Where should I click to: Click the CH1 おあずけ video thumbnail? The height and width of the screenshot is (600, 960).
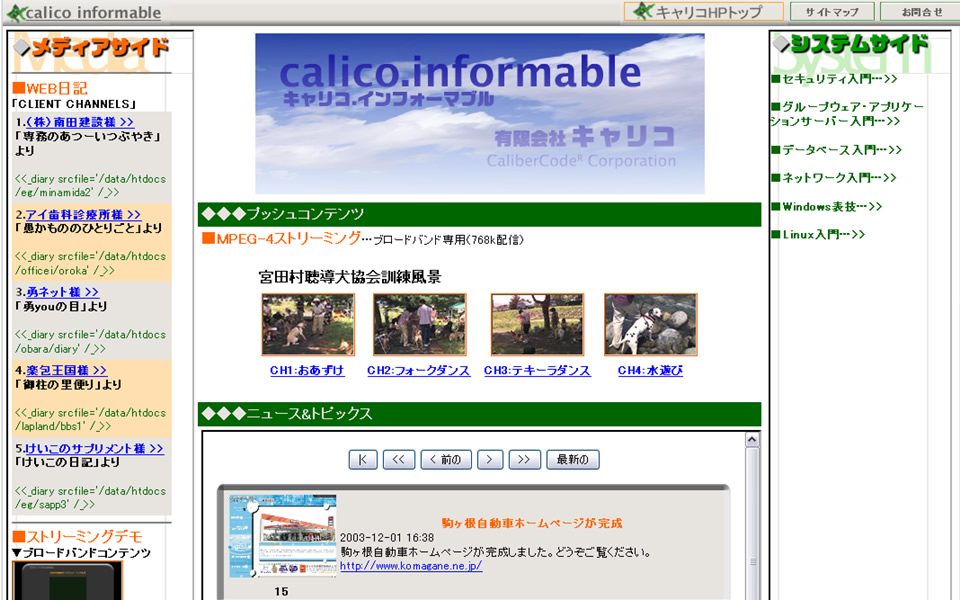point(308,324)
